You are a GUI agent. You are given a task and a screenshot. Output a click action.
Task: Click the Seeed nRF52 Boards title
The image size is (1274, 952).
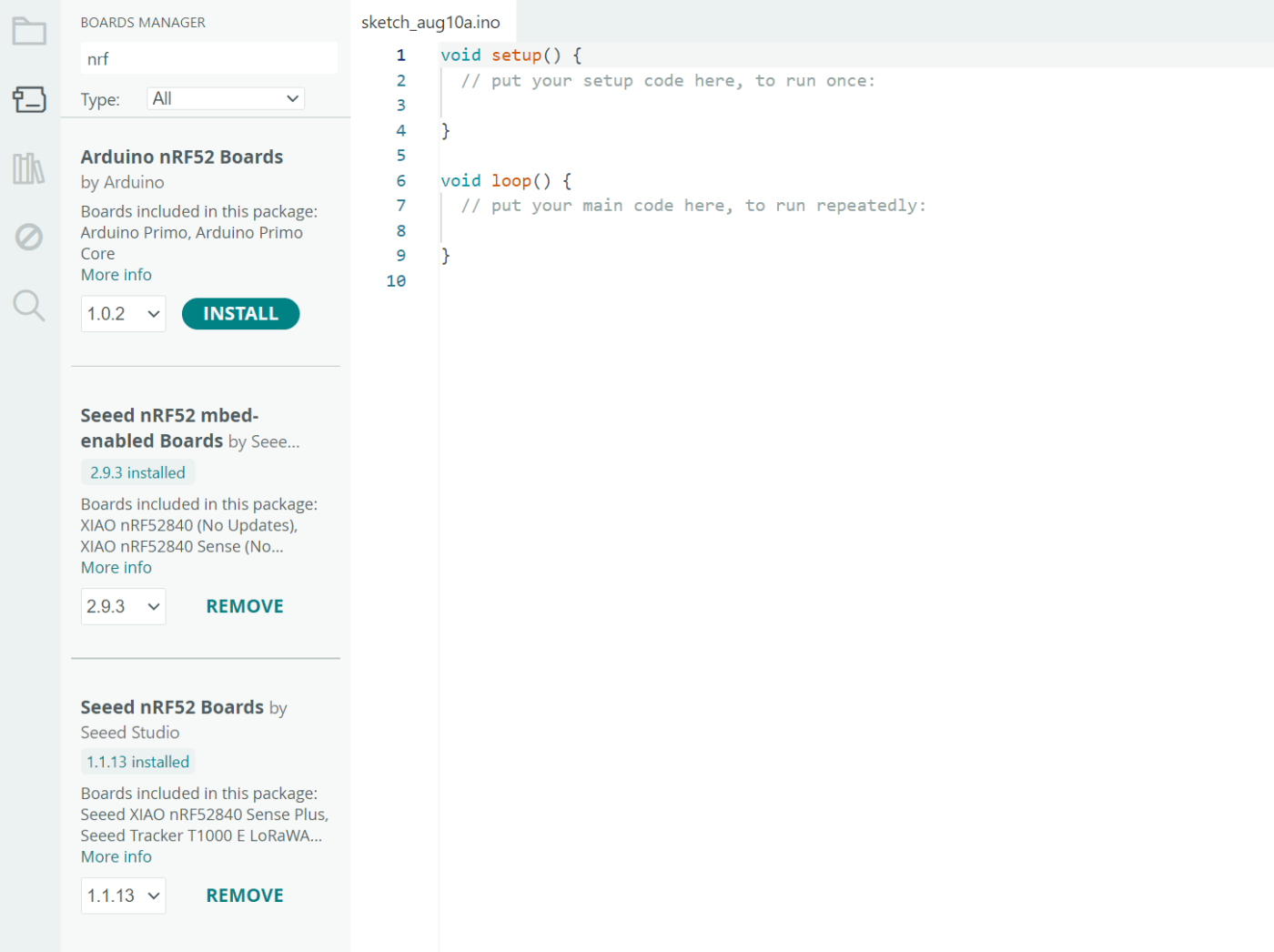(172, 707)
